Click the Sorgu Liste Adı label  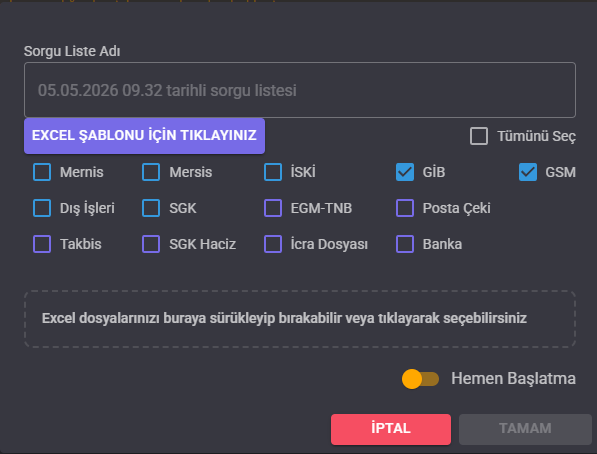click(x=72, y=51)
